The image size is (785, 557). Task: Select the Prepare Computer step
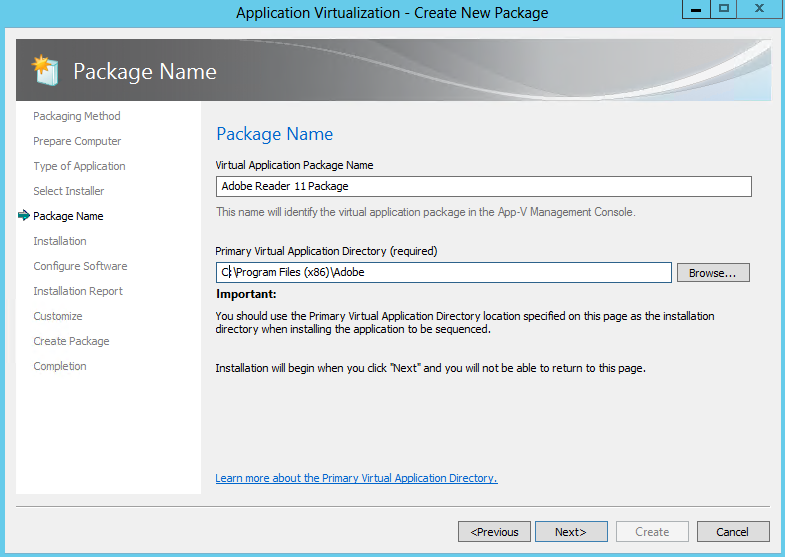click(77, 141)
